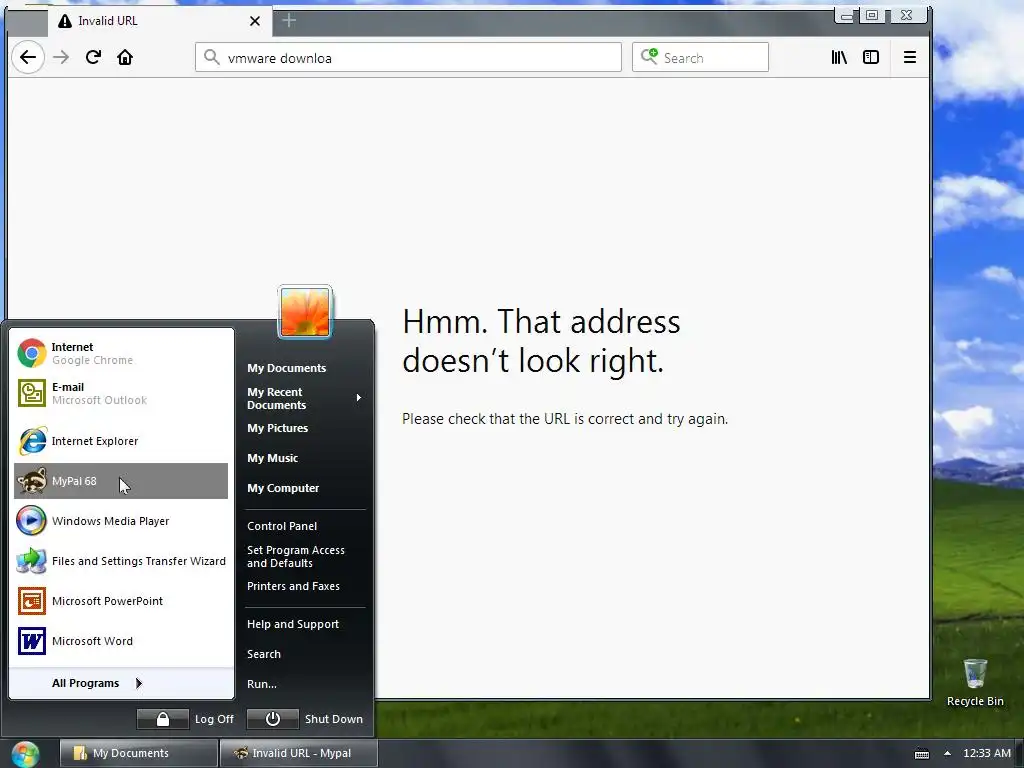Minimize the Mypal browser window
The width and height of the screenshot is (1024, 768).
click(x=846, y=16)
